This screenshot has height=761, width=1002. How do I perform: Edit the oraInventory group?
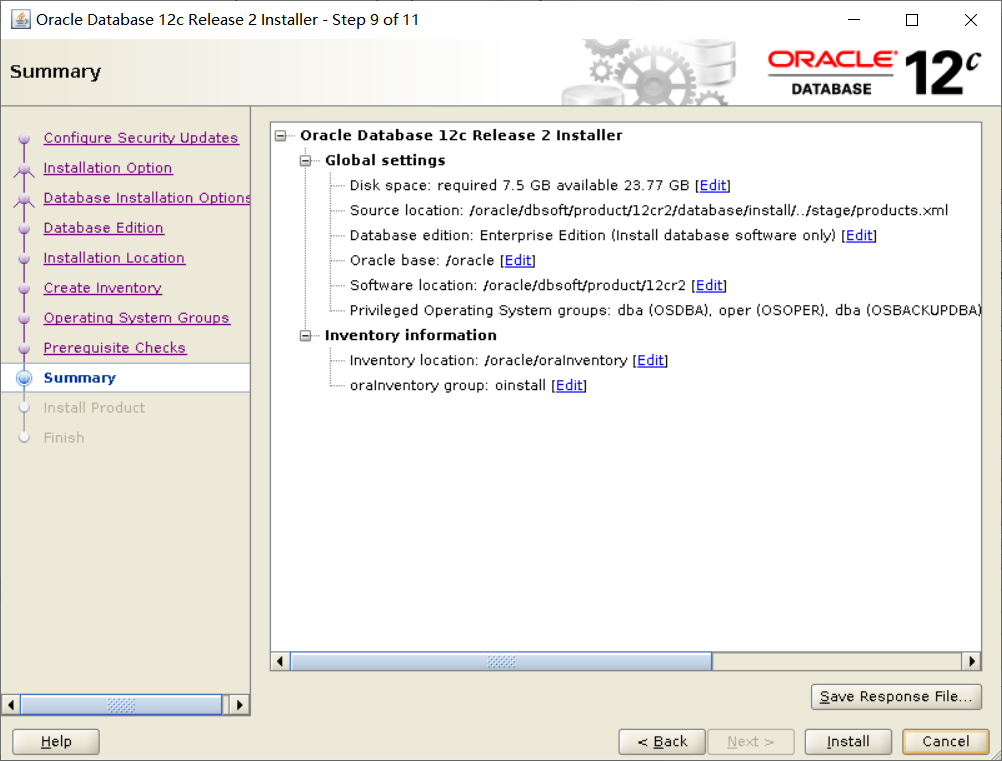[569, 385]
